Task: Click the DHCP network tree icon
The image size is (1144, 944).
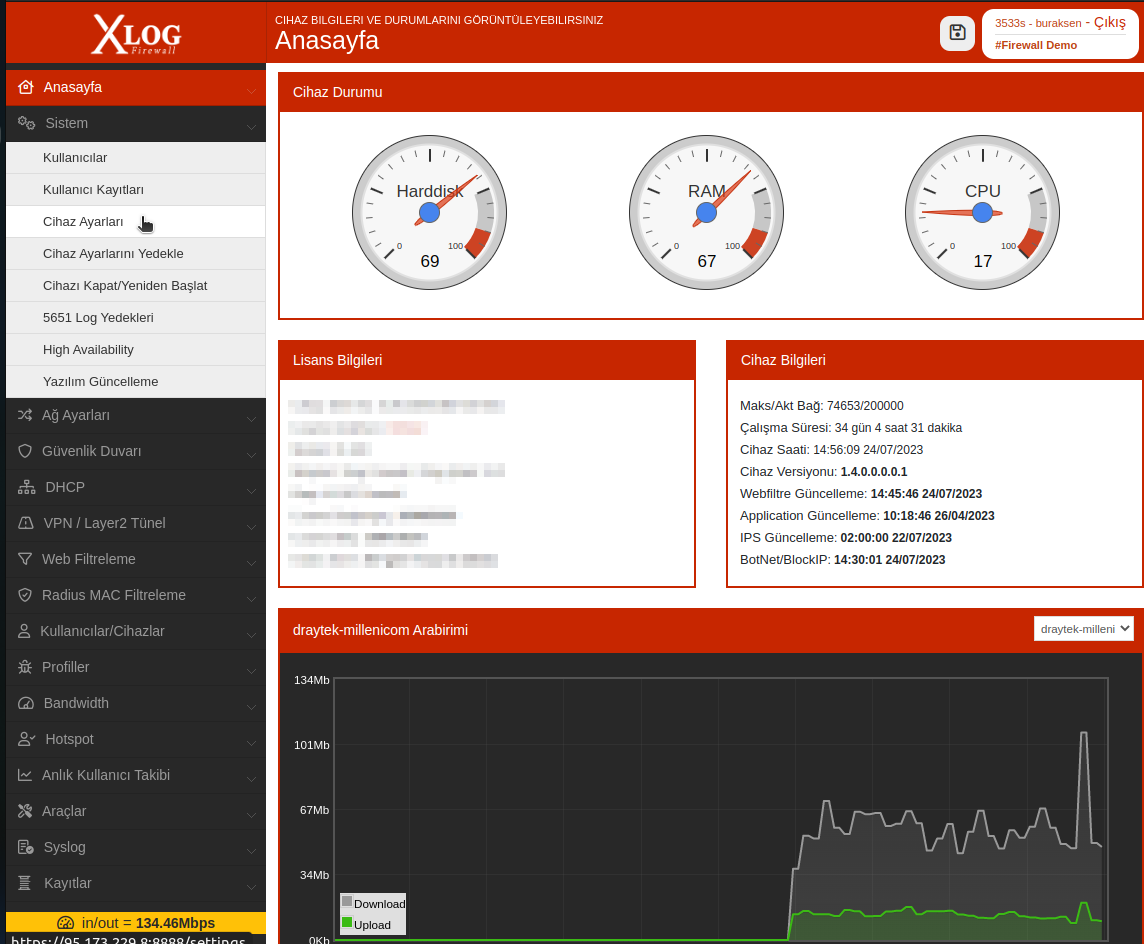Action: point(26,487)
